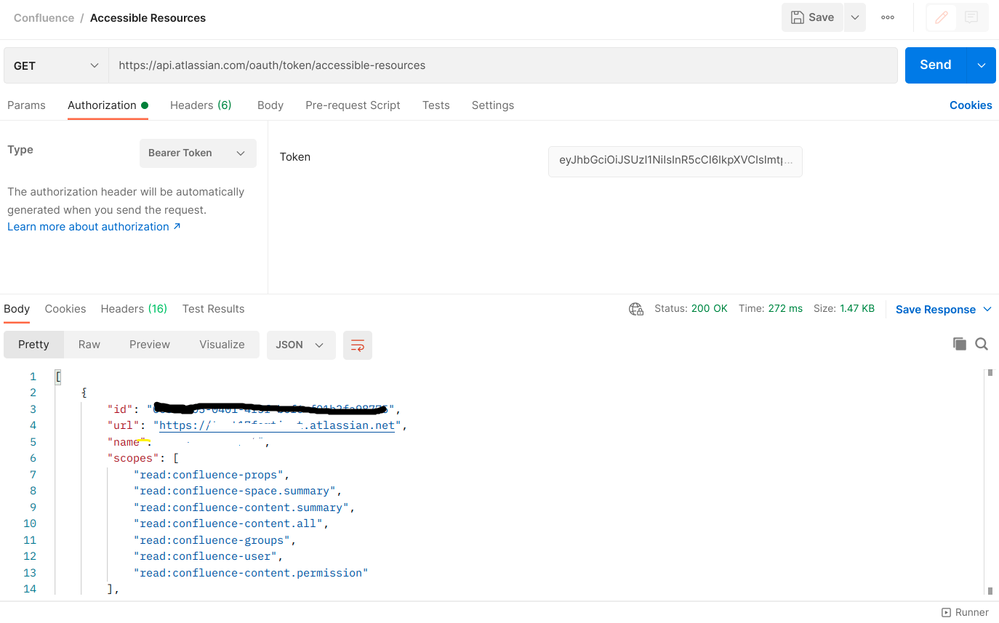Open the Bearer Token type dropdown
Viewport: 999px width, 623px height.
pyautogui.click(x=198, y=153)
